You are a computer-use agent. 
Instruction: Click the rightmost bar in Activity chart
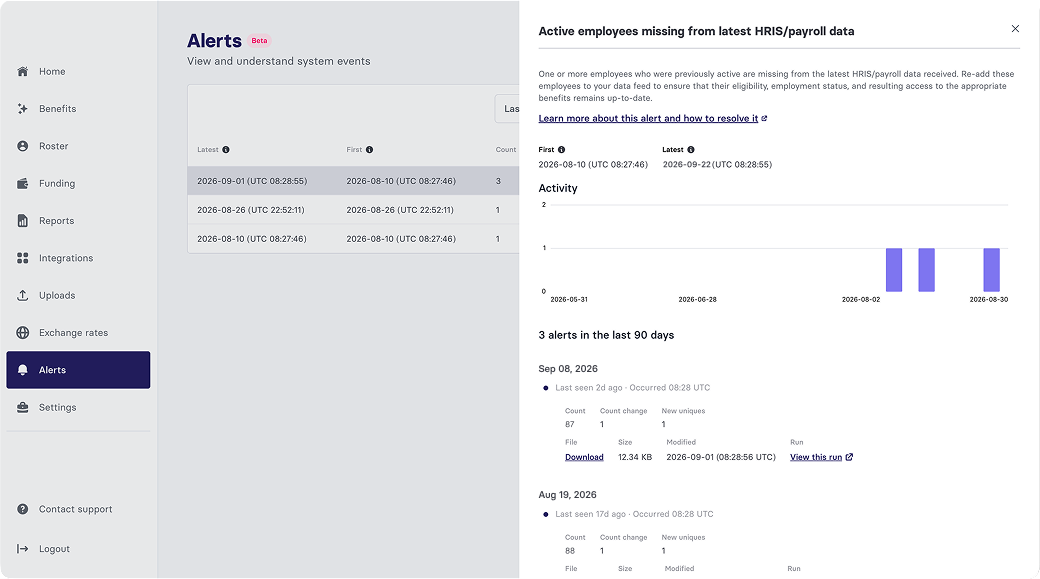992,270
